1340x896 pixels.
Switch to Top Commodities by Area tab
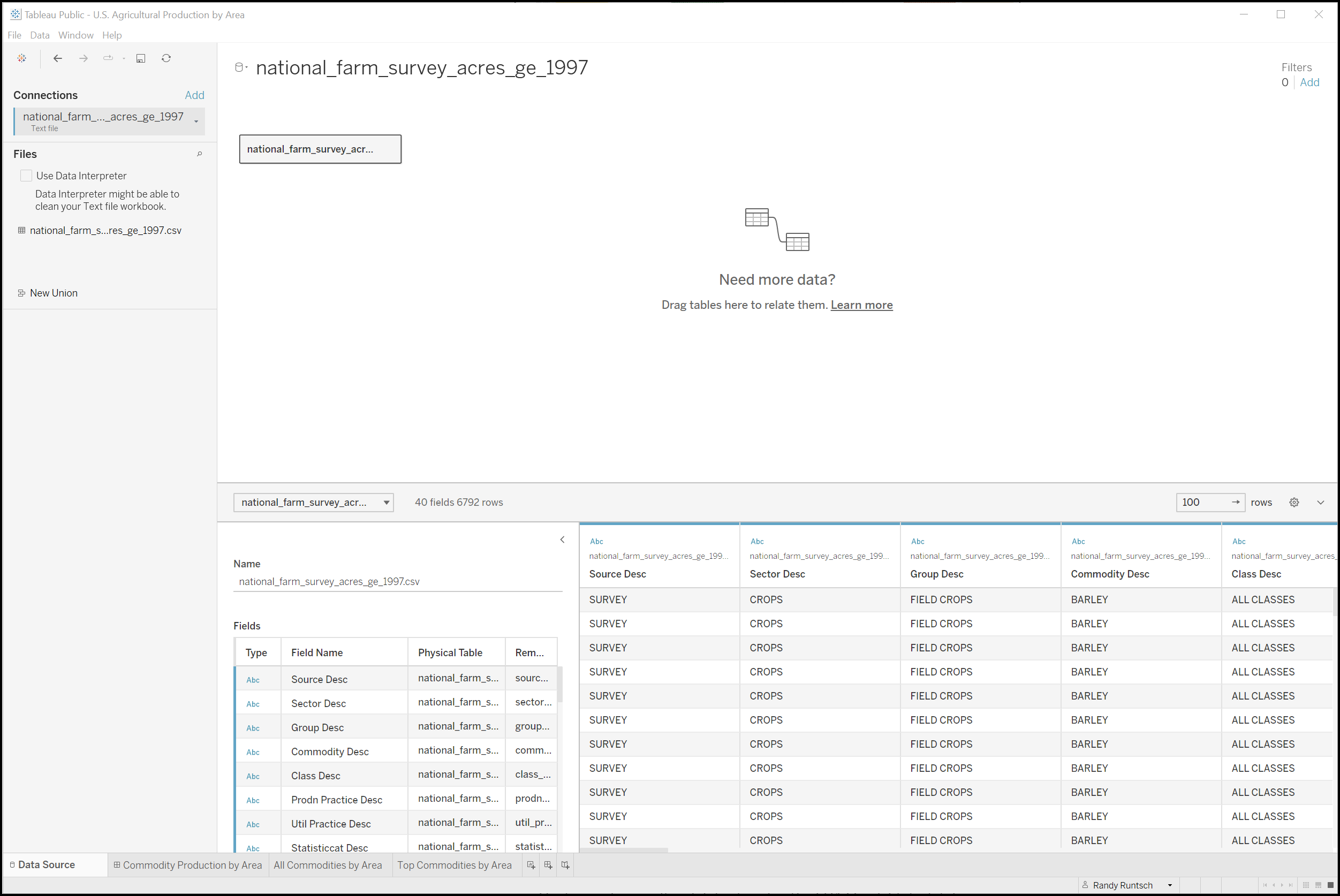click(455, 865)
